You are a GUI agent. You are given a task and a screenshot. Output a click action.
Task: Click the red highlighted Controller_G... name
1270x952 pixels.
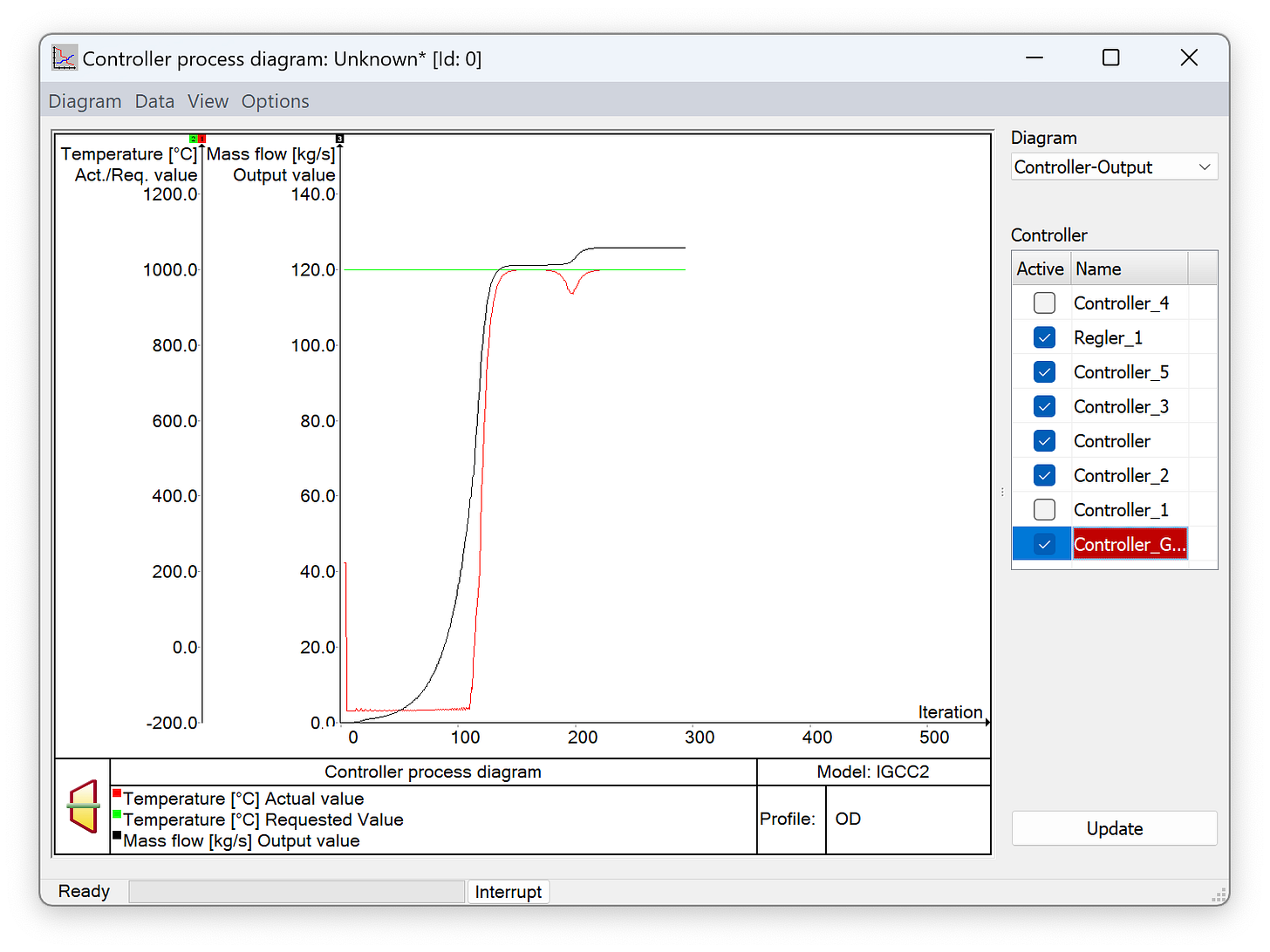1130,544
